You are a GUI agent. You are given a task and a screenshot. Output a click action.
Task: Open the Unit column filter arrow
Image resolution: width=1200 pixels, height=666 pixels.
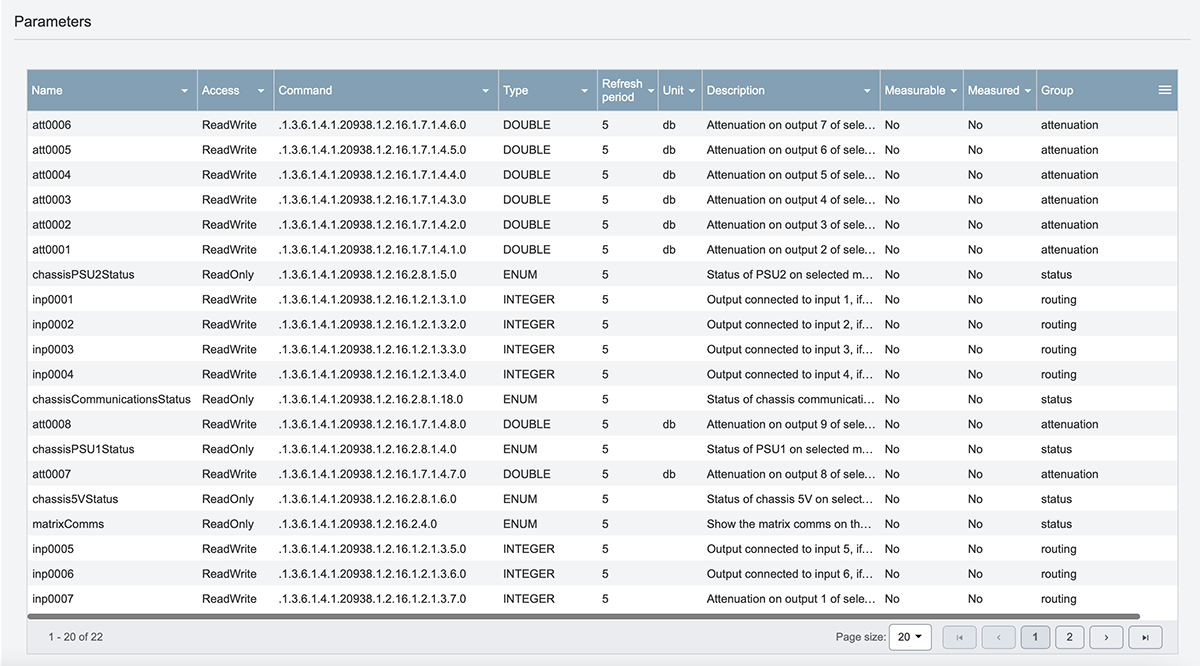692,91
